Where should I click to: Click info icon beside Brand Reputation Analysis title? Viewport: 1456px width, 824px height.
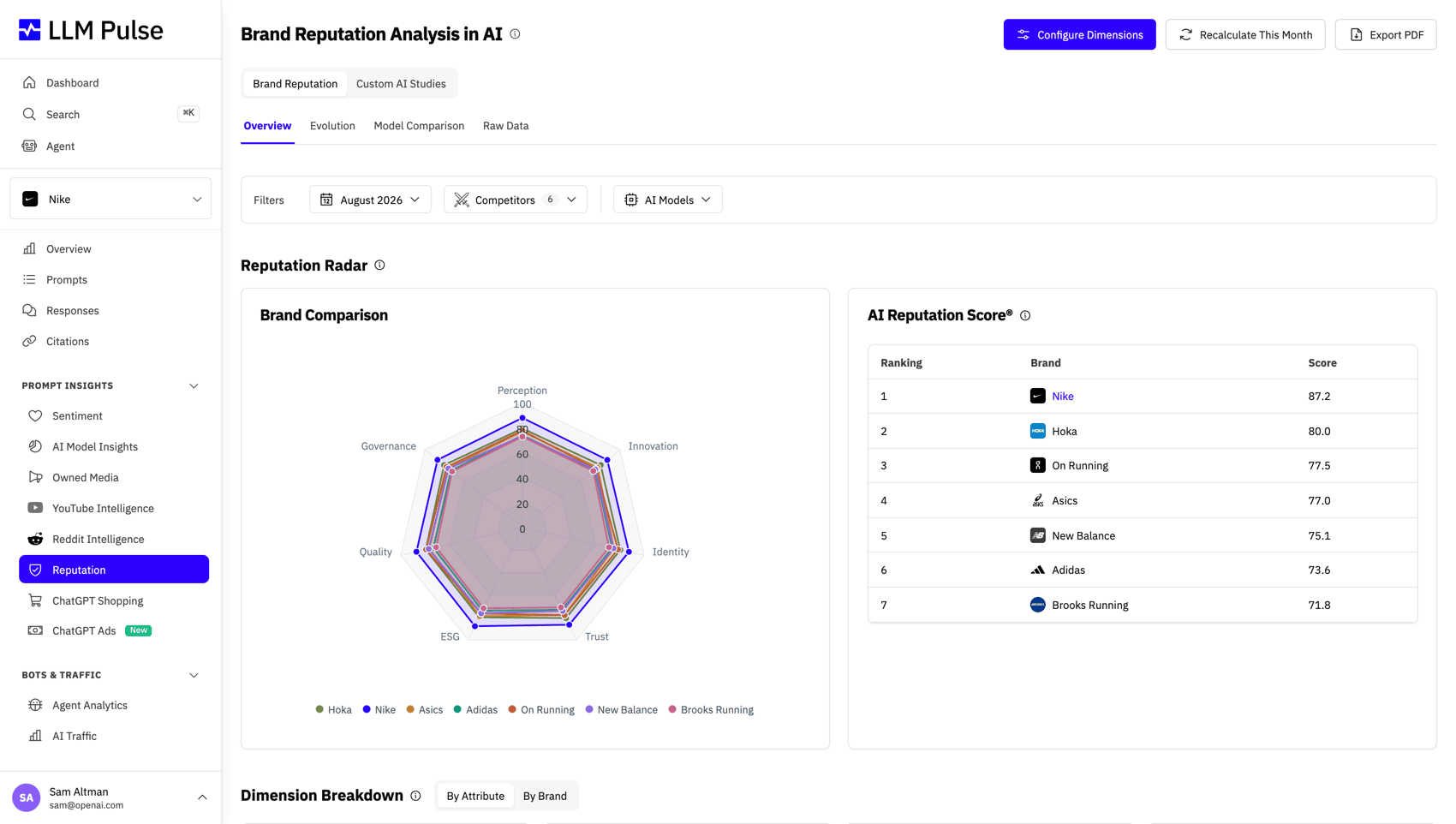(515, 34)
